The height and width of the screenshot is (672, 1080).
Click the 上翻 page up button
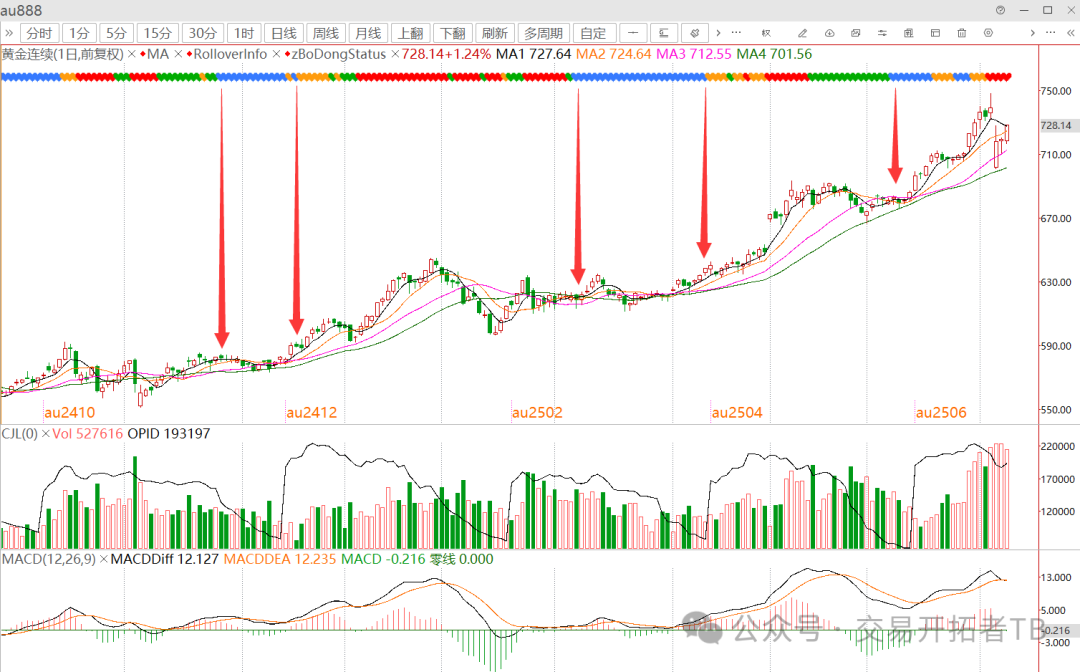pos(411,33)
